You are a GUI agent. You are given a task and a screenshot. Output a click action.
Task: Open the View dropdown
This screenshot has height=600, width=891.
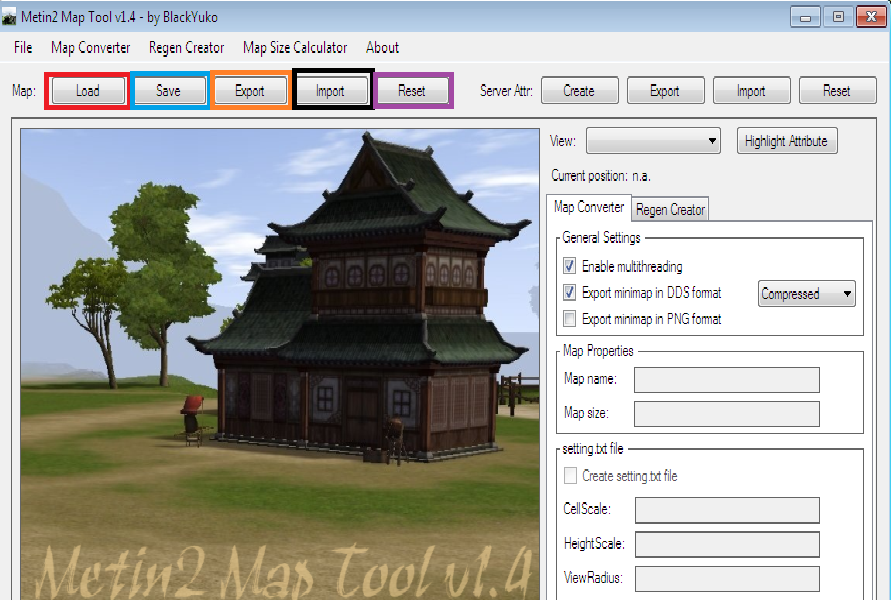[653, 141]
